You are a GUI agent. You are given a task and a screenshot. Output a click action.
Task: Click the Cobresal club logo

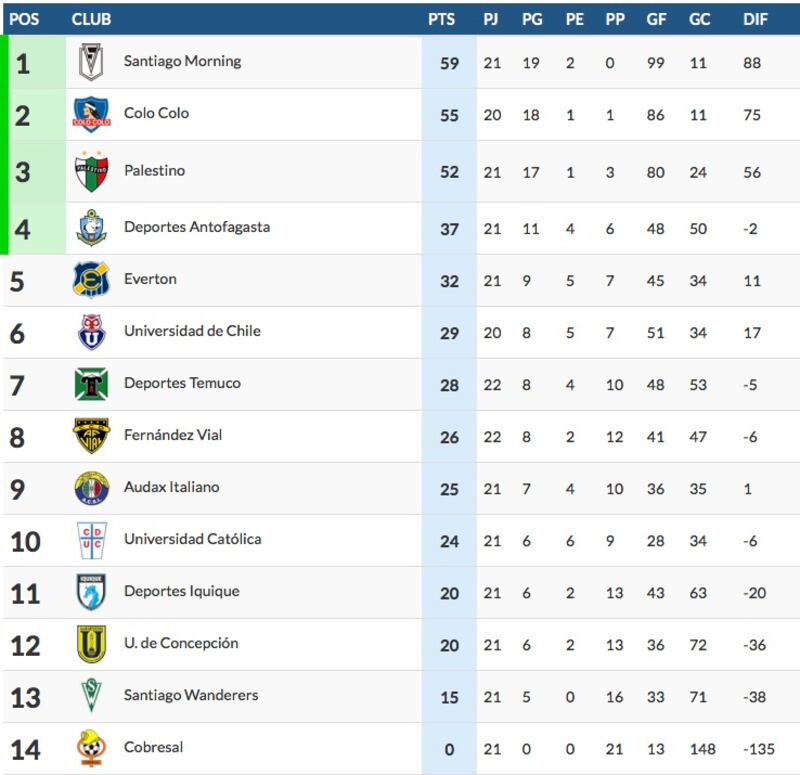(x=91, y=748)
